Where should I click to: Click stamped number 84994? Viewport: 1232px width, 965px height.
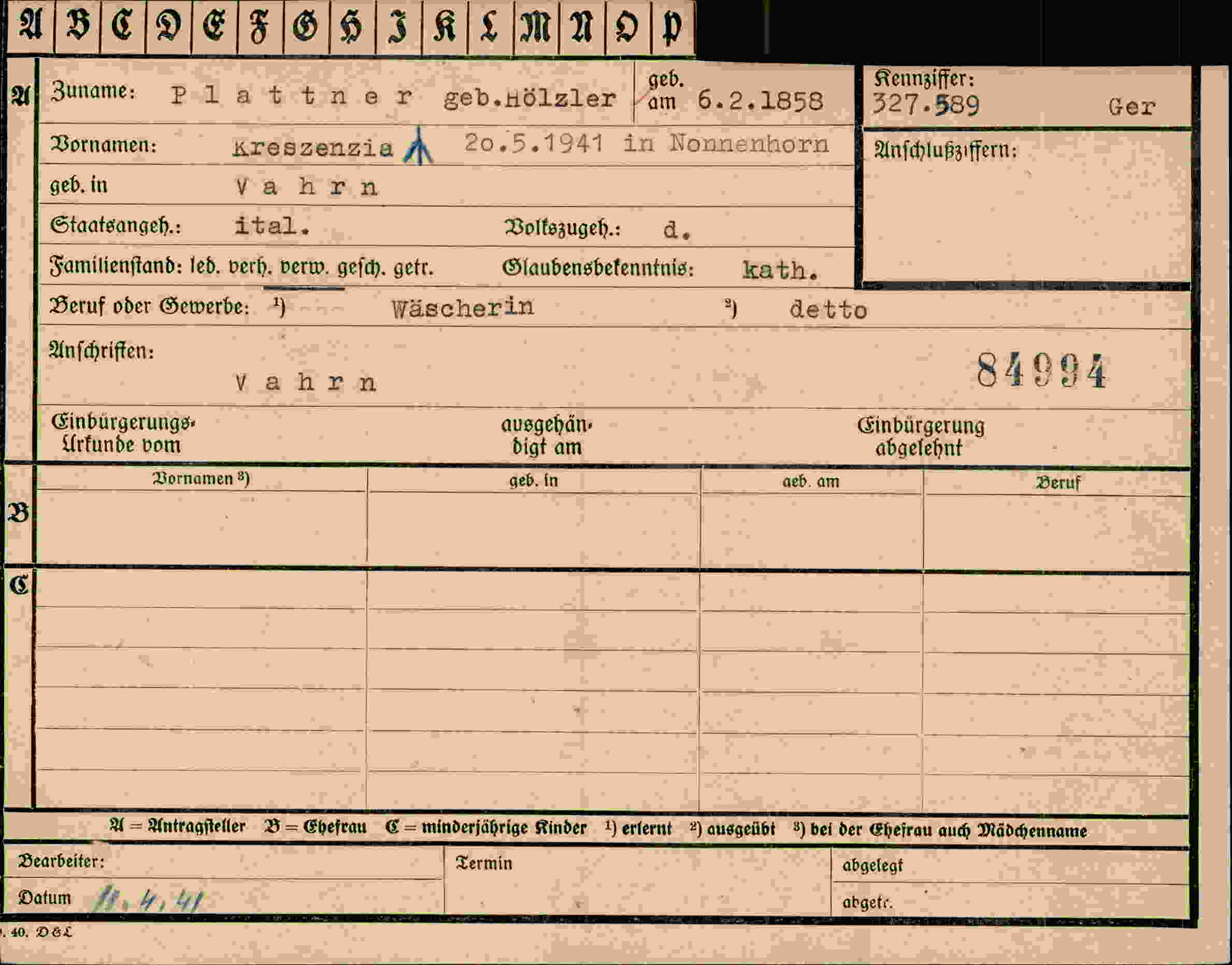click(1042, 371)
